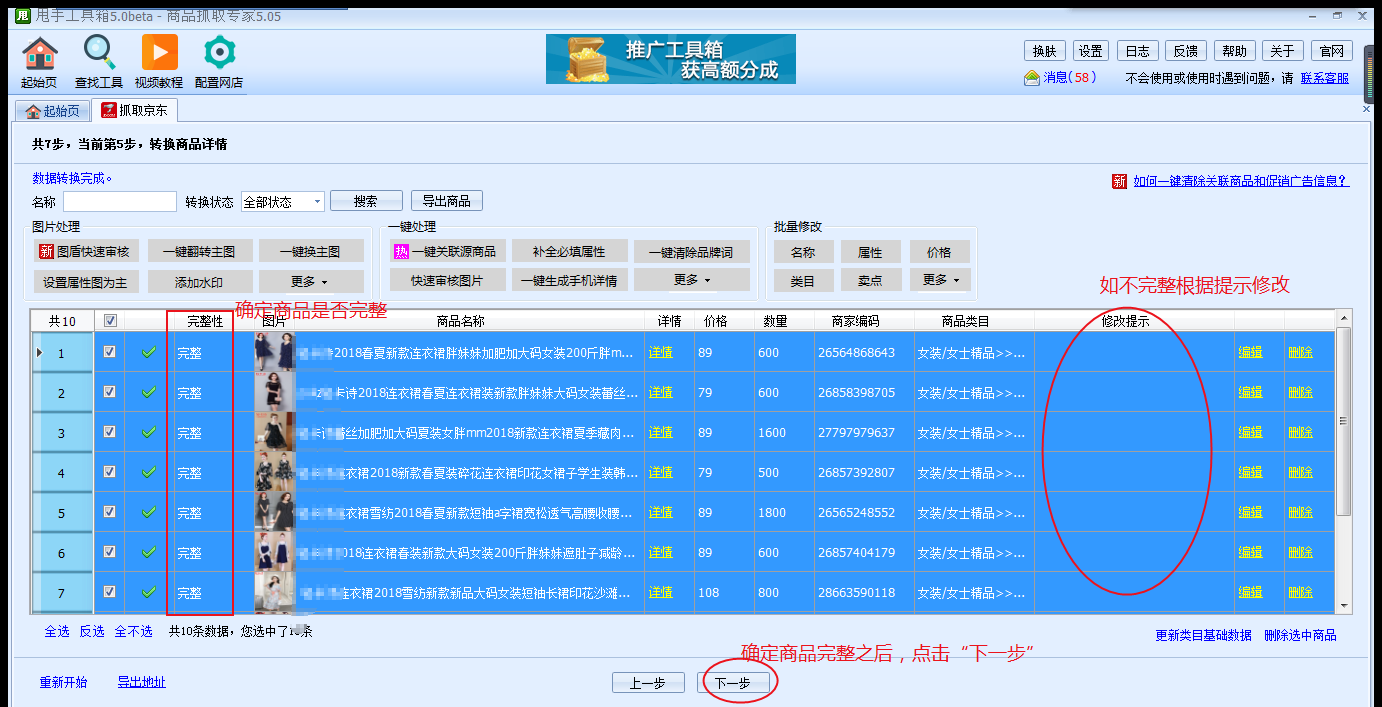This screenshot has height=707, width=1382.
Task: Switch to the 起始页 tab
Action: point(51,111)
